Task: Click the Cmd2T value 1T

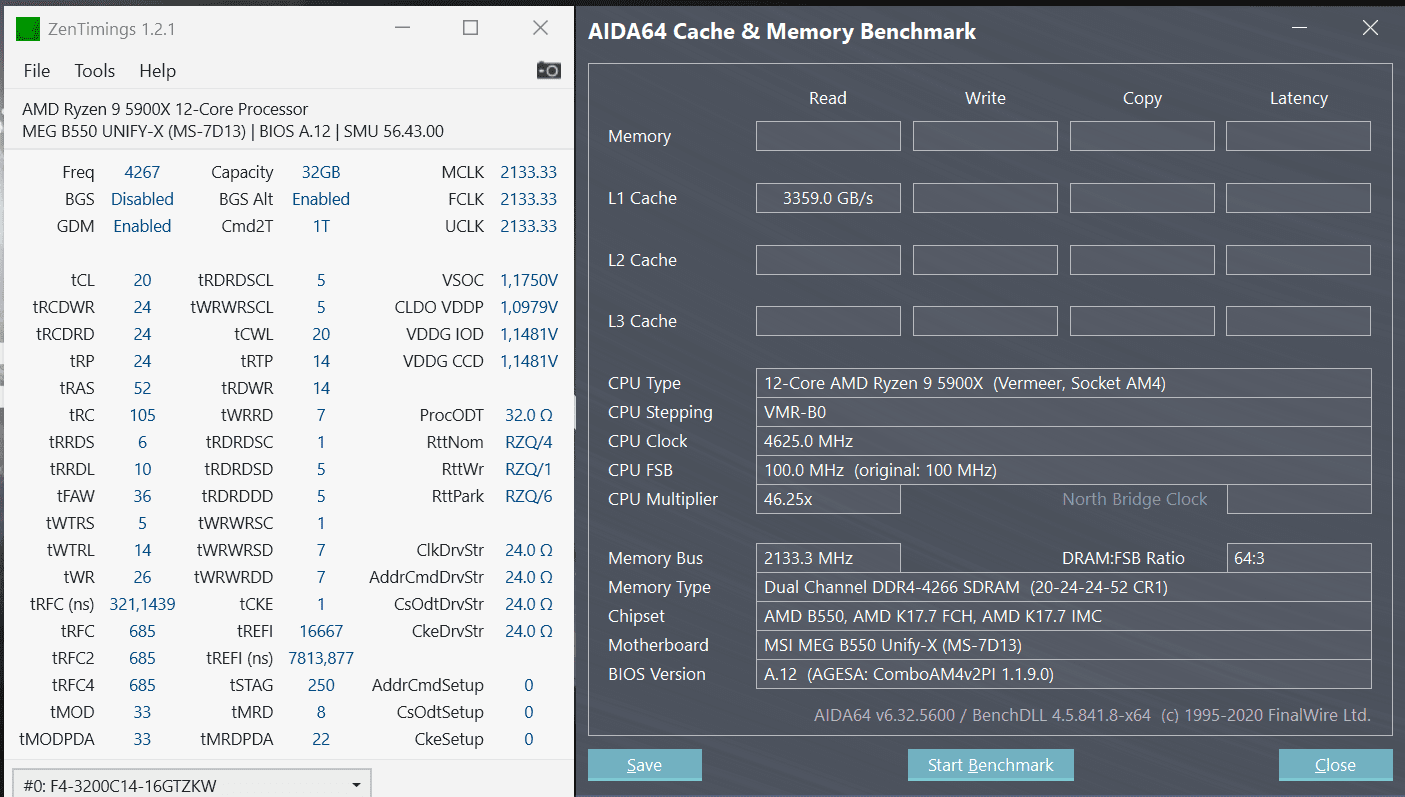Action: click(x=321, y=226)
